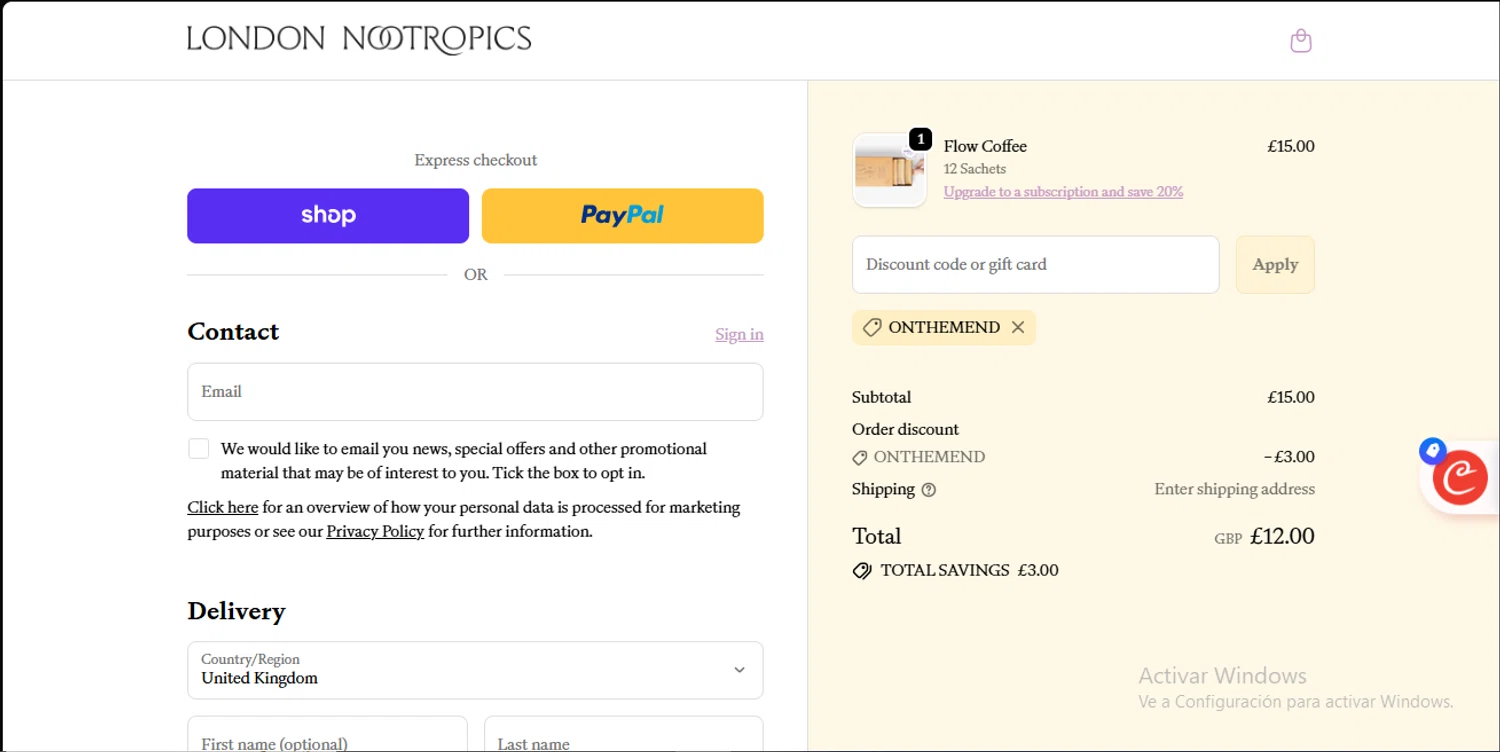Open the Click here data overview link

pos(223,507)
